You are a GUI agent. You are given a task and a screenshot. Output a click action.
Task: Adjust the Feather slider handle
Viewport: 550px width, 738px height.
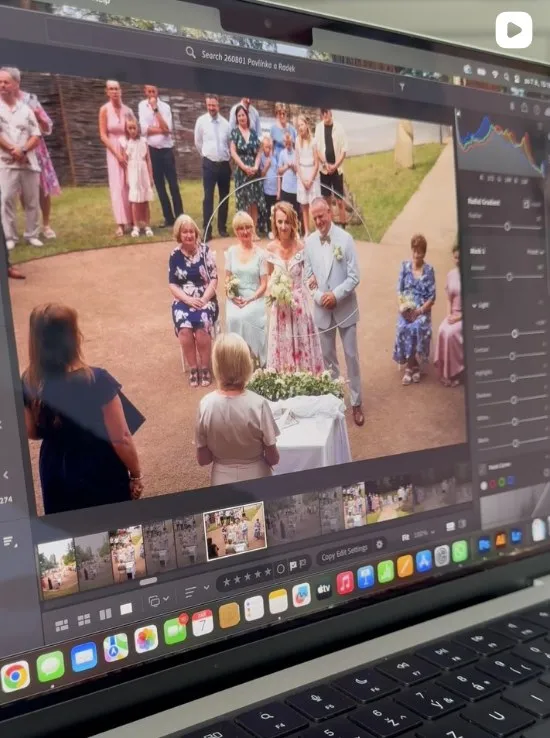[x=507, y=226]
